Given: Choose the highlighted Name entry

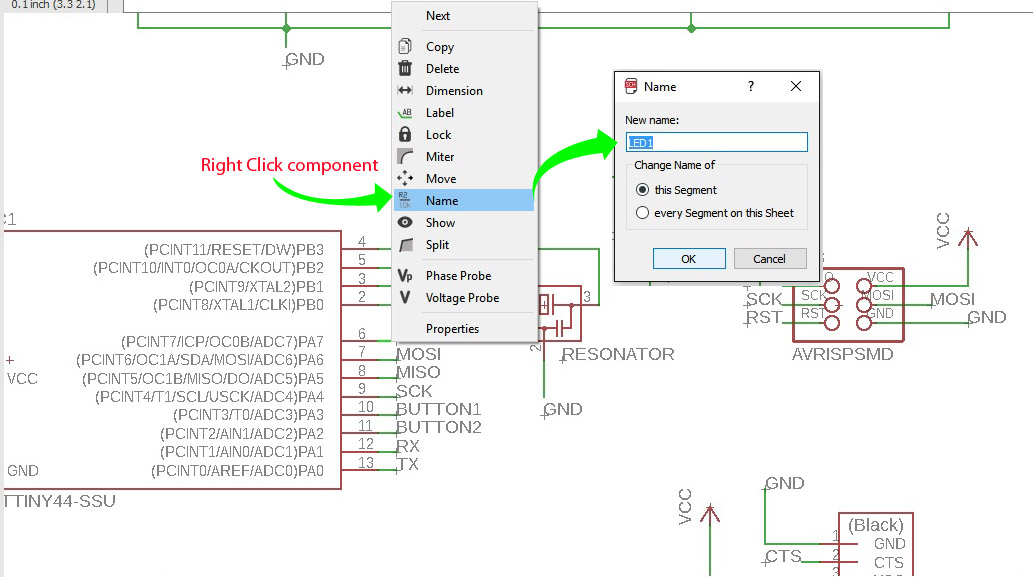Looking at the screenshot, I should pos(464,200).
